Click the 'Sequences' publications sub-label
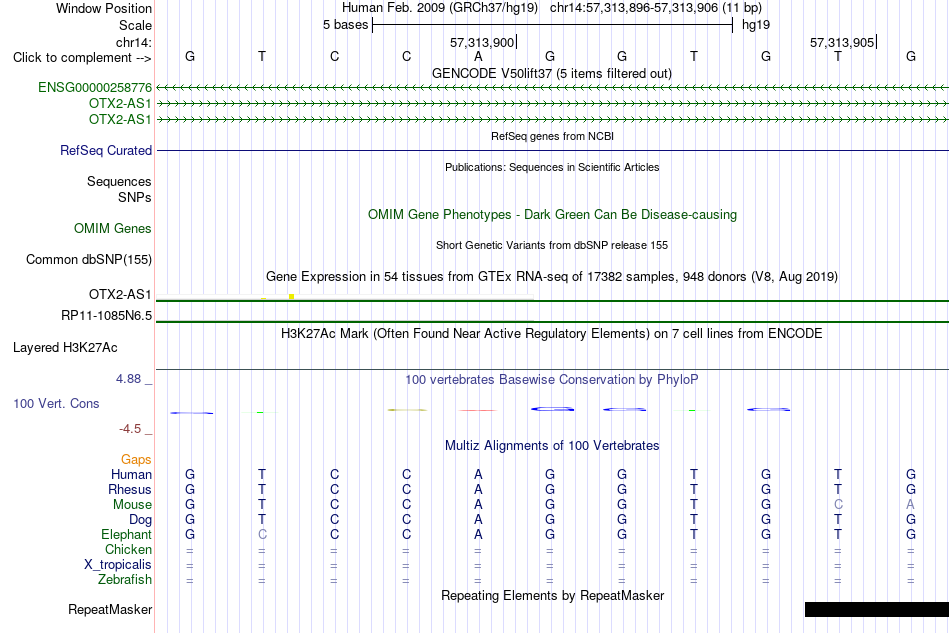The image size is (950, 633). (119, 181)
